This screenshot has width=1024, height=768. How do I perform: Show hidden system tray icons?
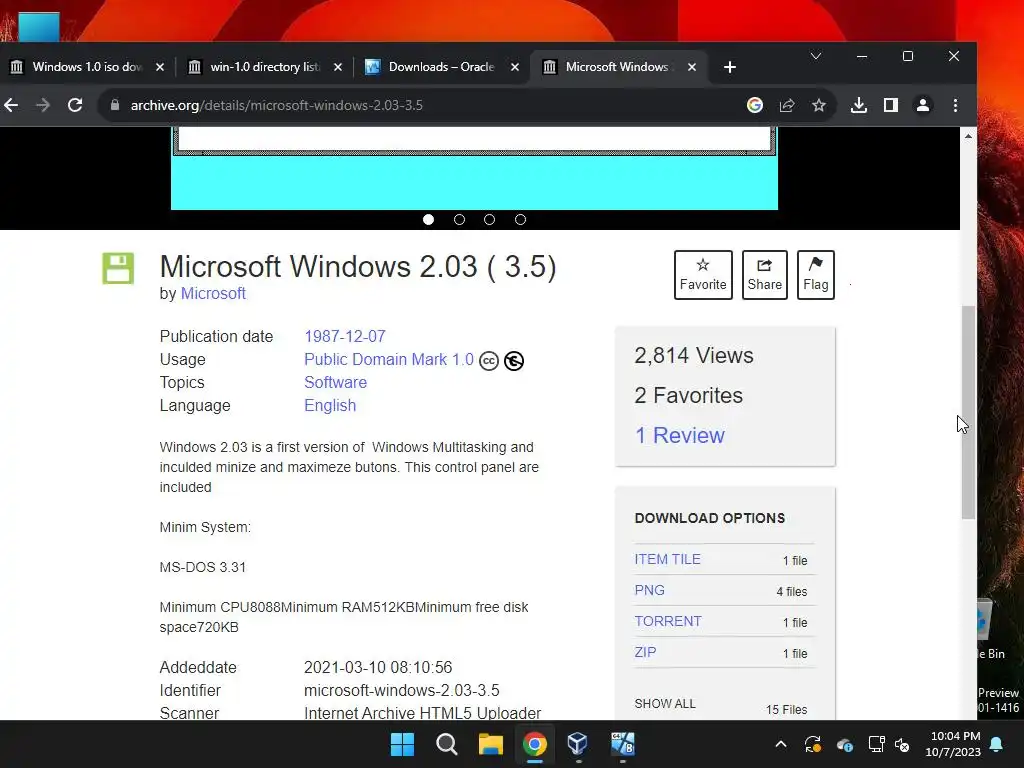(780, 744)
